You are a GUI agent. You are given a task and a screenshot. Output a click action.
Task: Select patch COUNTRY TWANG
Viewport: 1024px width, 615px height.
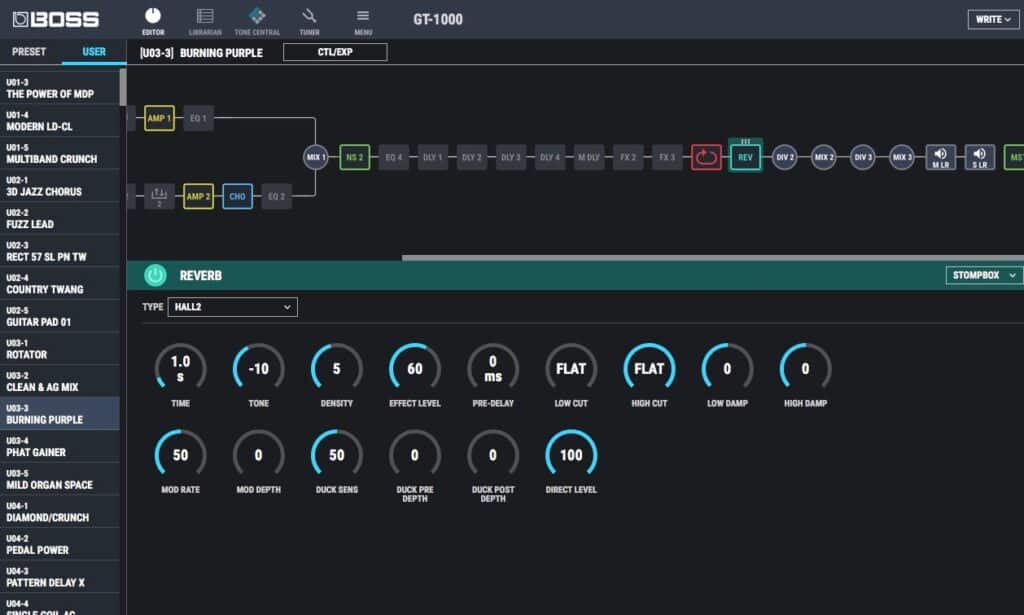coord(59,283)
